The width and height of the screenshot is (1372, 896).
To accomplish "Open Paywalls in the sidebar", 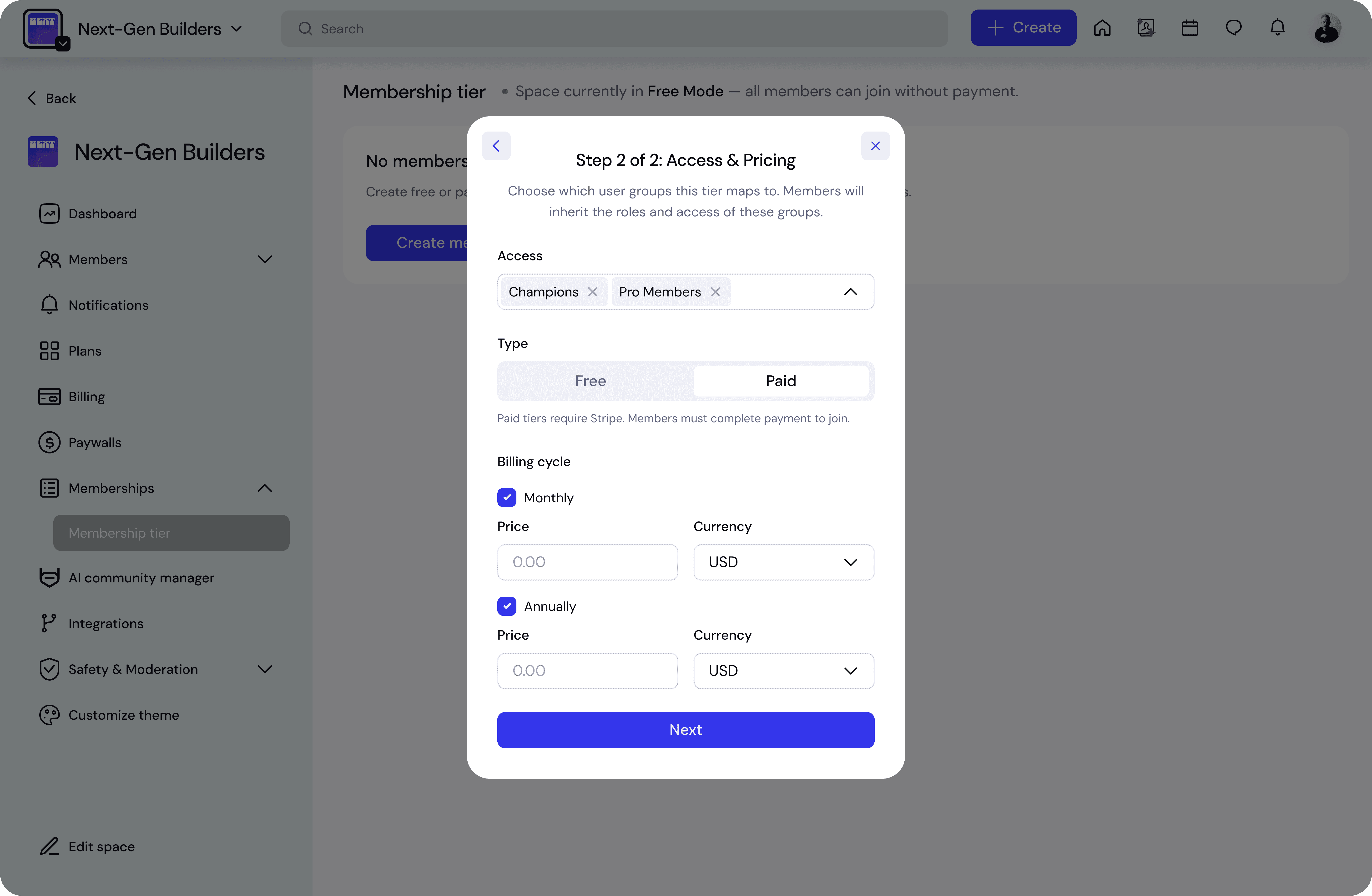I will (95, 442).
